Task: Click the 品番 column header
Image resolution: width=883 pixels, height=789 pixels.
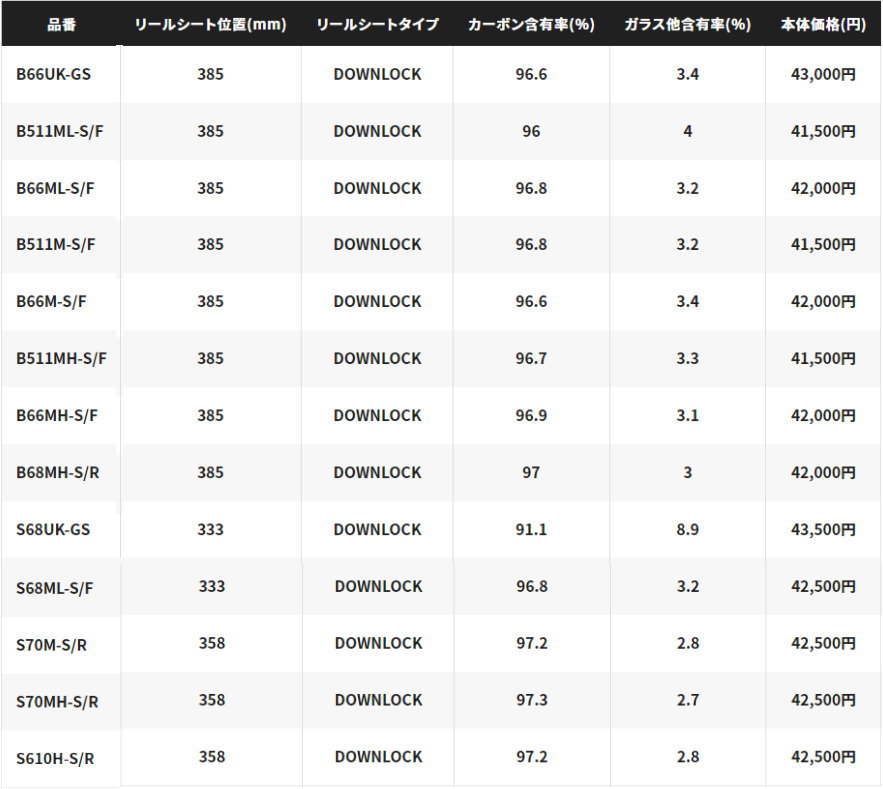Action: 61,25
